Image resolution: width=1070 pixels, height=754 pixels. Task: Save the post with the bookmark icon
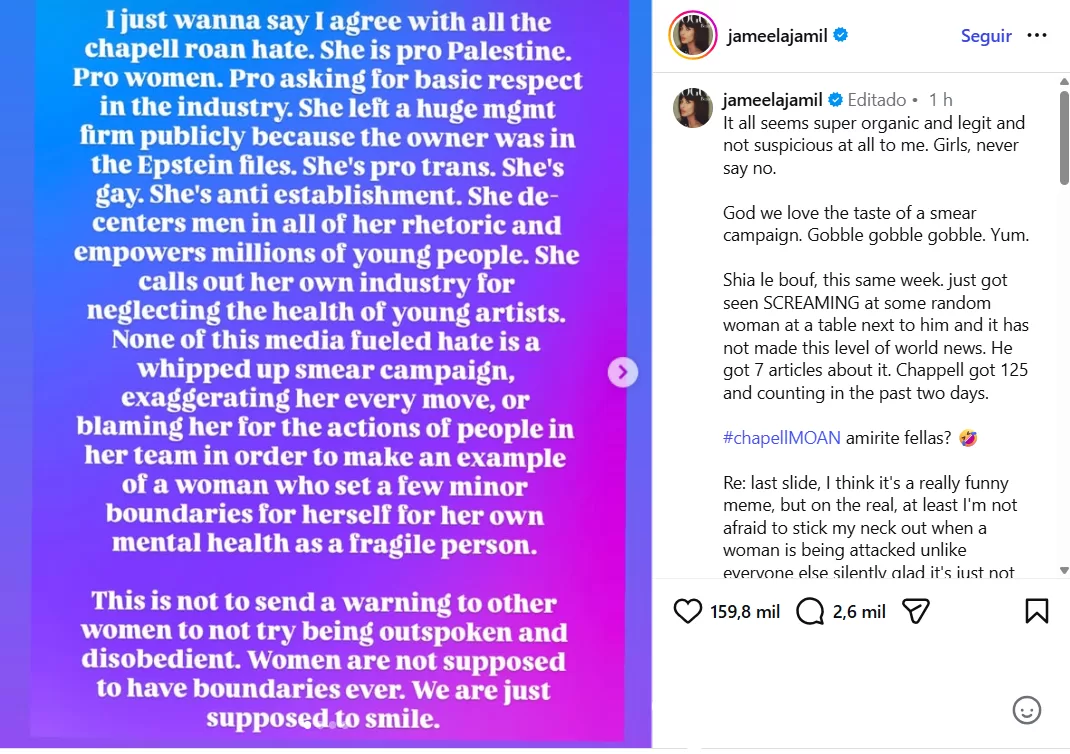(1037, 611)
